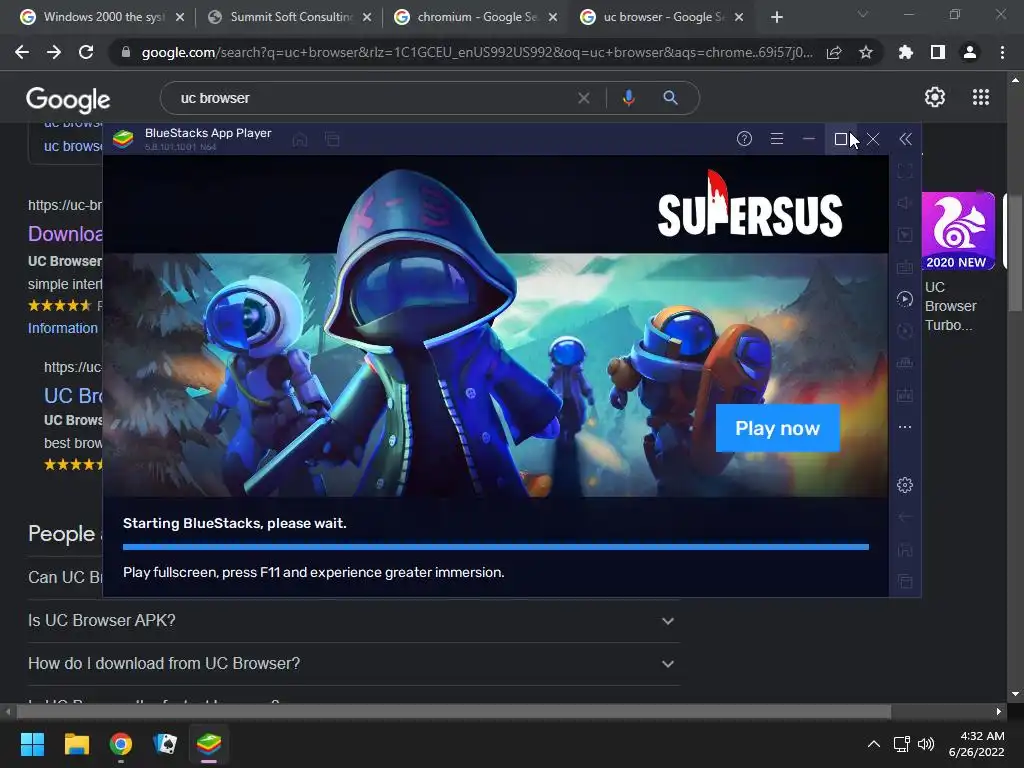Click the BlueStacks logo in title bar

click(x=123, y=139)
